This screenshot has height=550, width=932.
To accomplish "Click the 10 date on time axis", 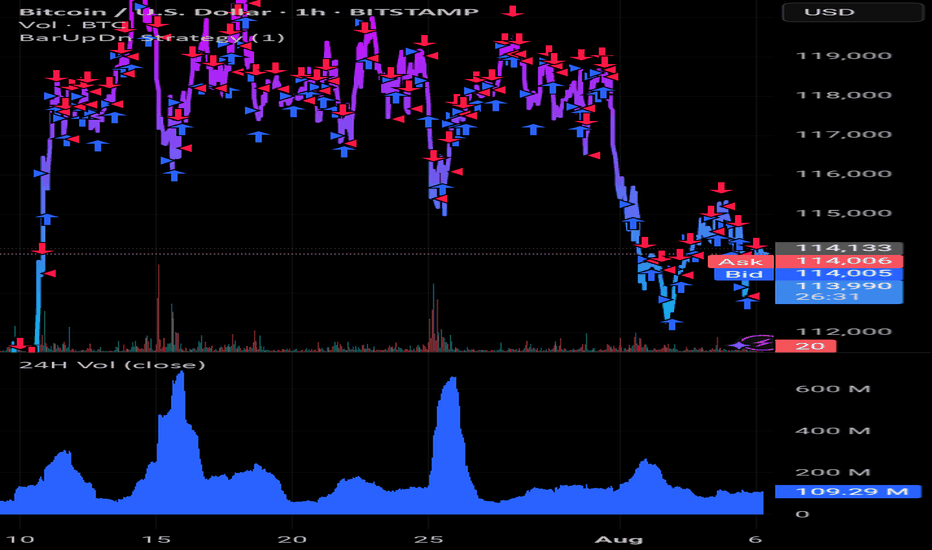I will tap(20, 539).
